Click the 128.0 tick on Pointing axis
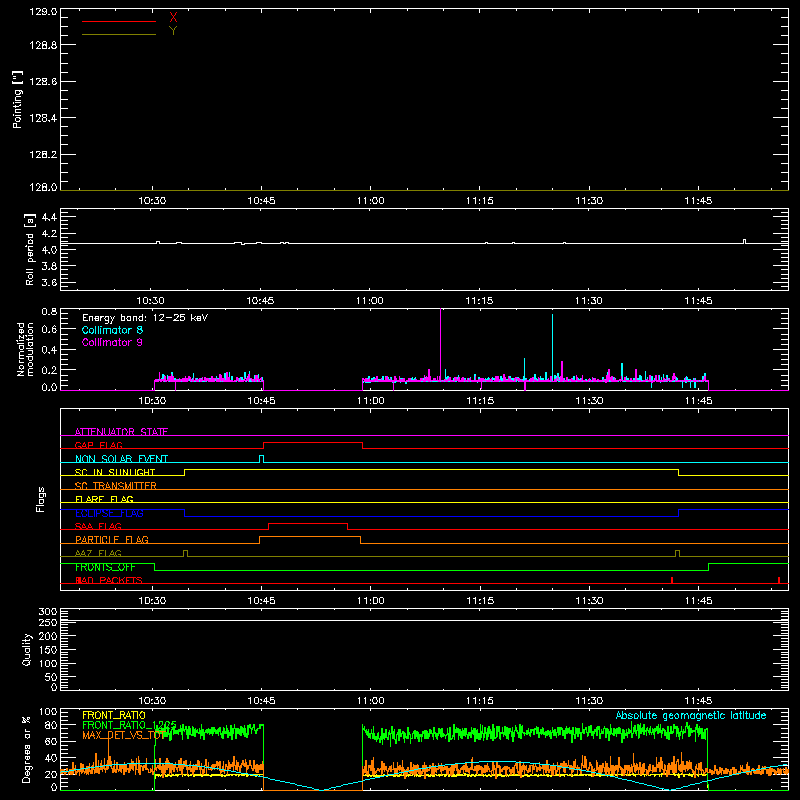Image resolution: width=800 pixels, height=800 pixels. [x=43, y=187]
